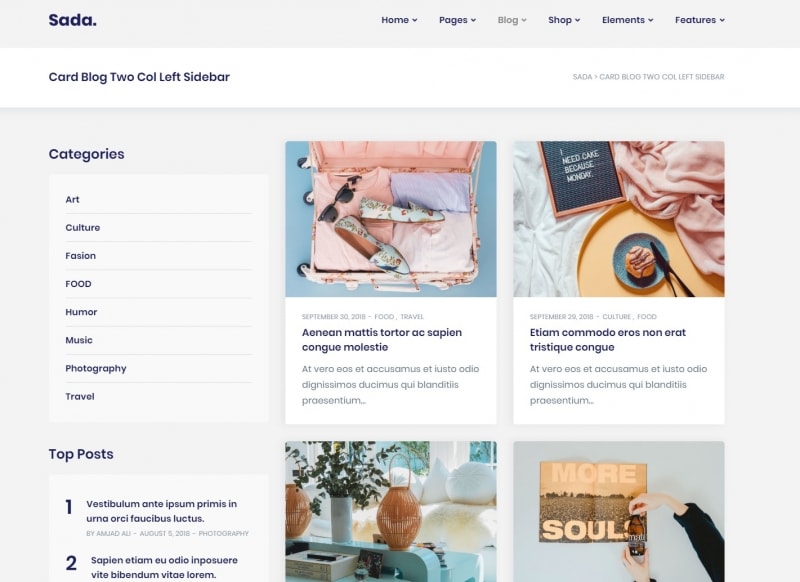Click the TRAVEL tag on first post

click(412, 317)
